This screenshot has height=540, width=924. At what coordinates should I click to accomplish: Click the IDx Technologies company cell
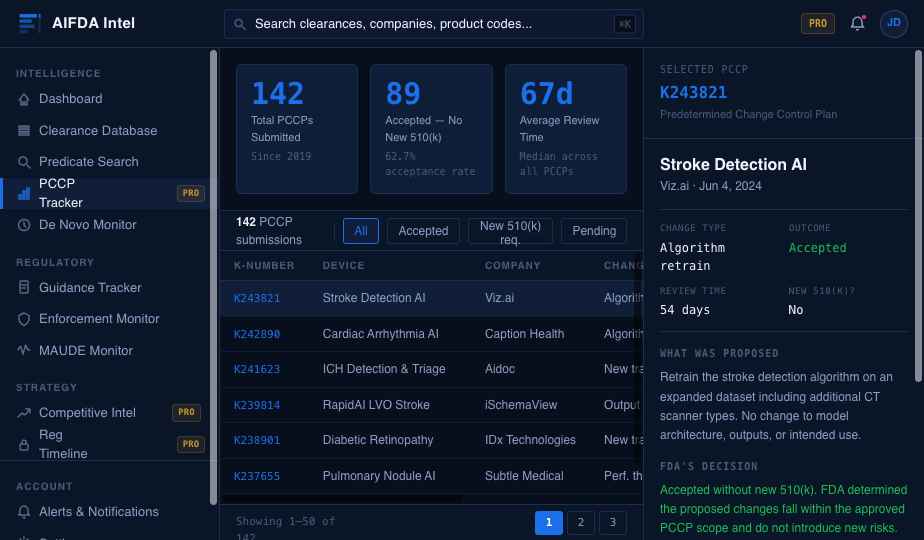(x=530, y=440)
